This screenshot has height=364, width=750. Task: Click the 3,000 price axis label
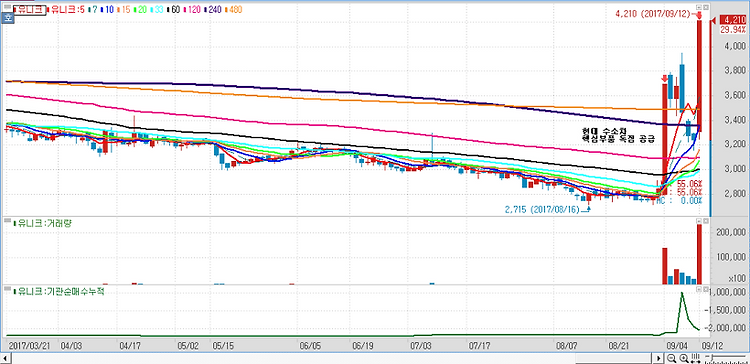point(736,169)
